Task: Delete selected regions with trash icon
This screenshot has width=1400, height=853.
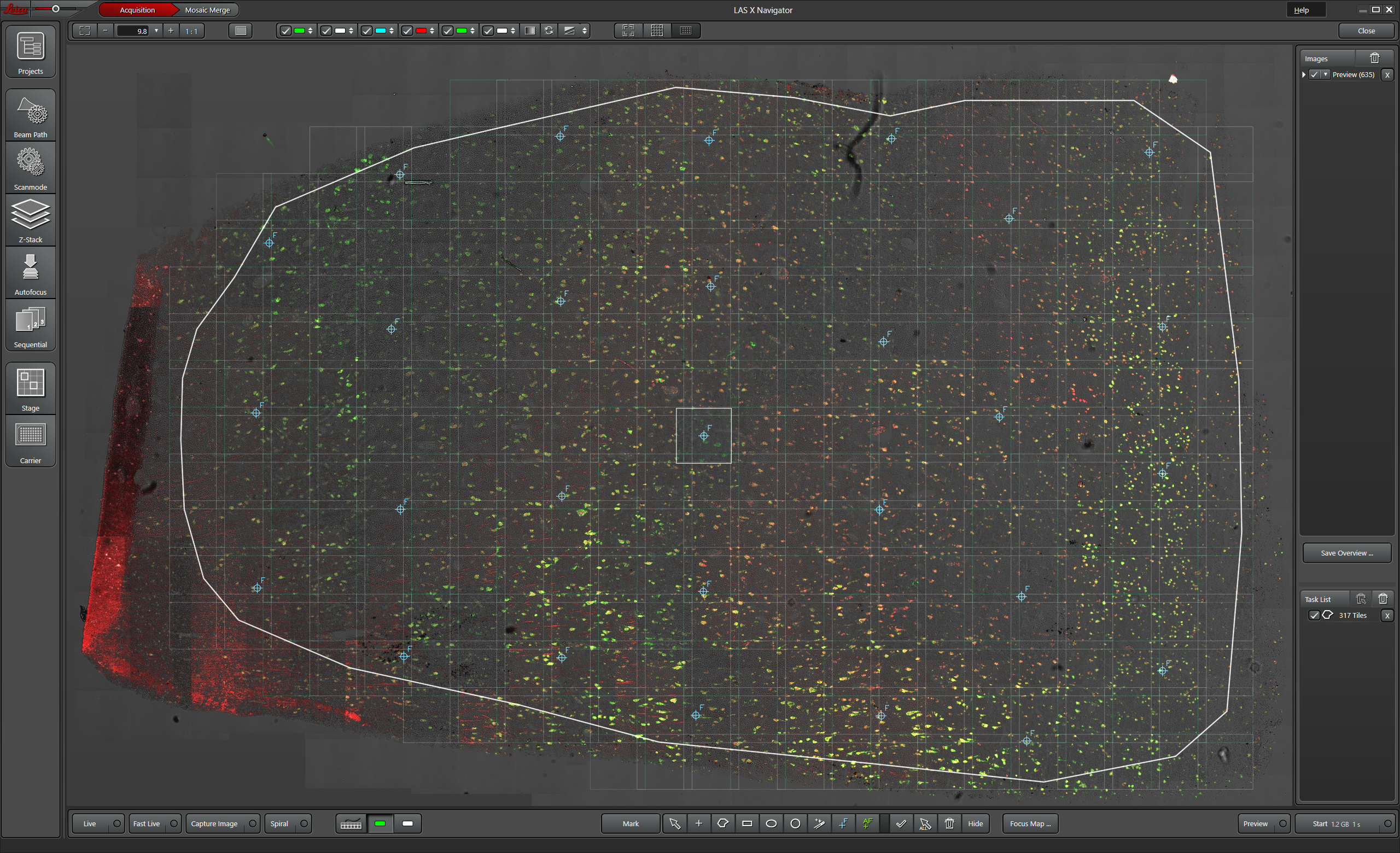Action: pyautogui.click(x=949, y=823)
